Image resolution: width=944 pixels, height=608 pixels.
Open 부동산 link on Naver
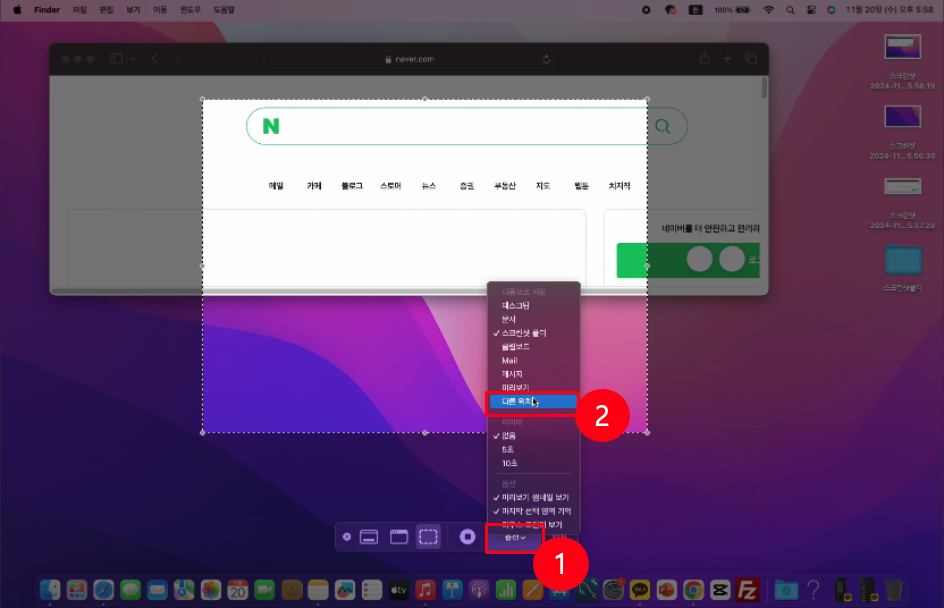point(505,186)
